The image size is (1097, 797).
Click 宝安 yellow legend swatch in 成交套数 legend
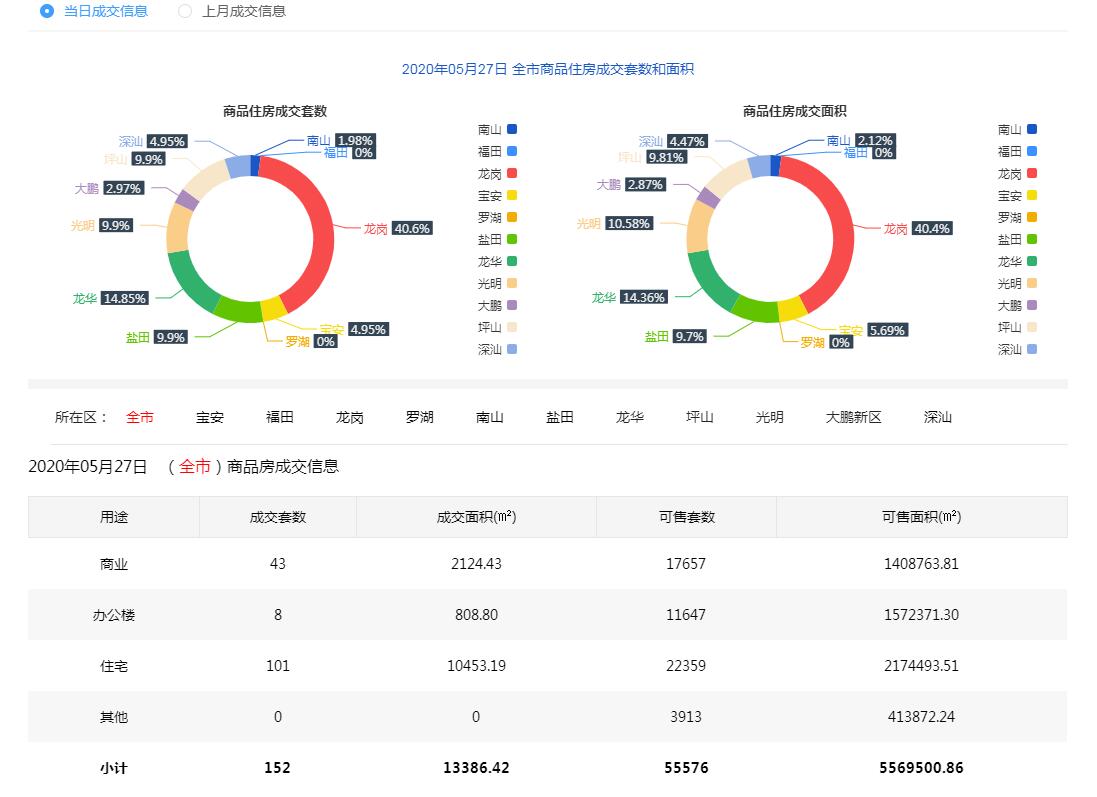[512, 195]
